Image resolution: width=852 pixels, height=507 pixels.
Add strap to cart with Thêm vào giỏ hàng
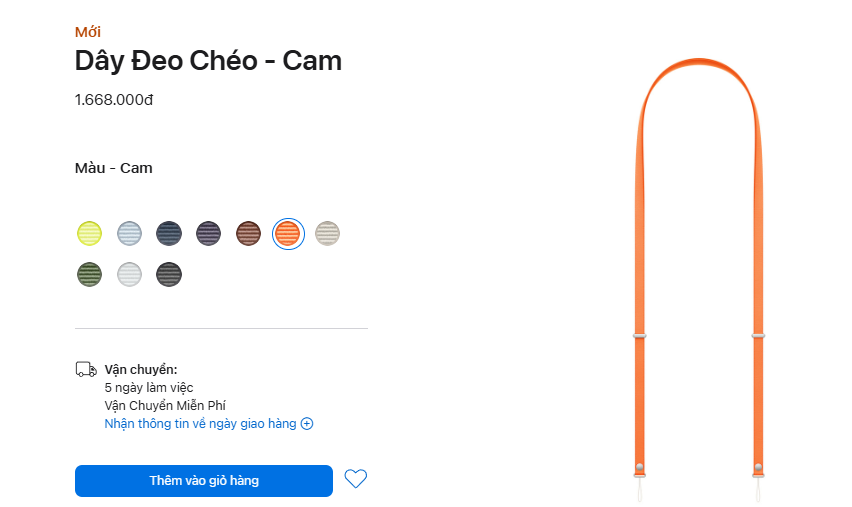[204, 481]
